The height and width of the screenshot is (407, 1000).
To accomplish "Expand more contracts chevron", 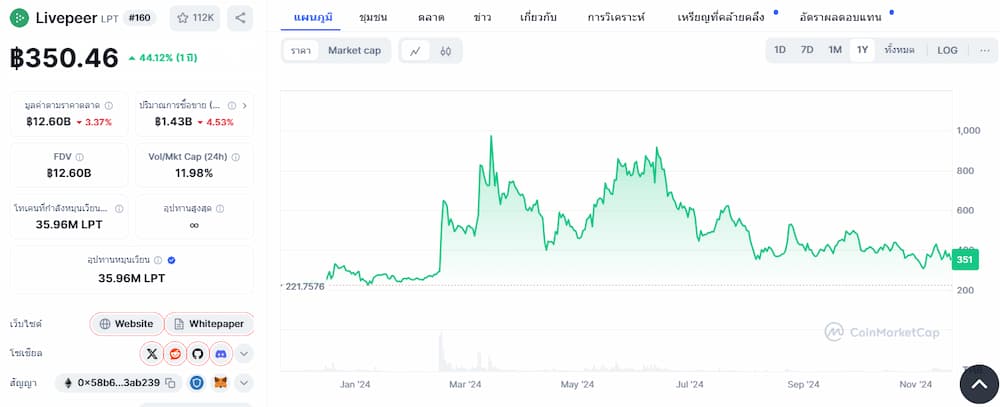I will click(244, 383).
